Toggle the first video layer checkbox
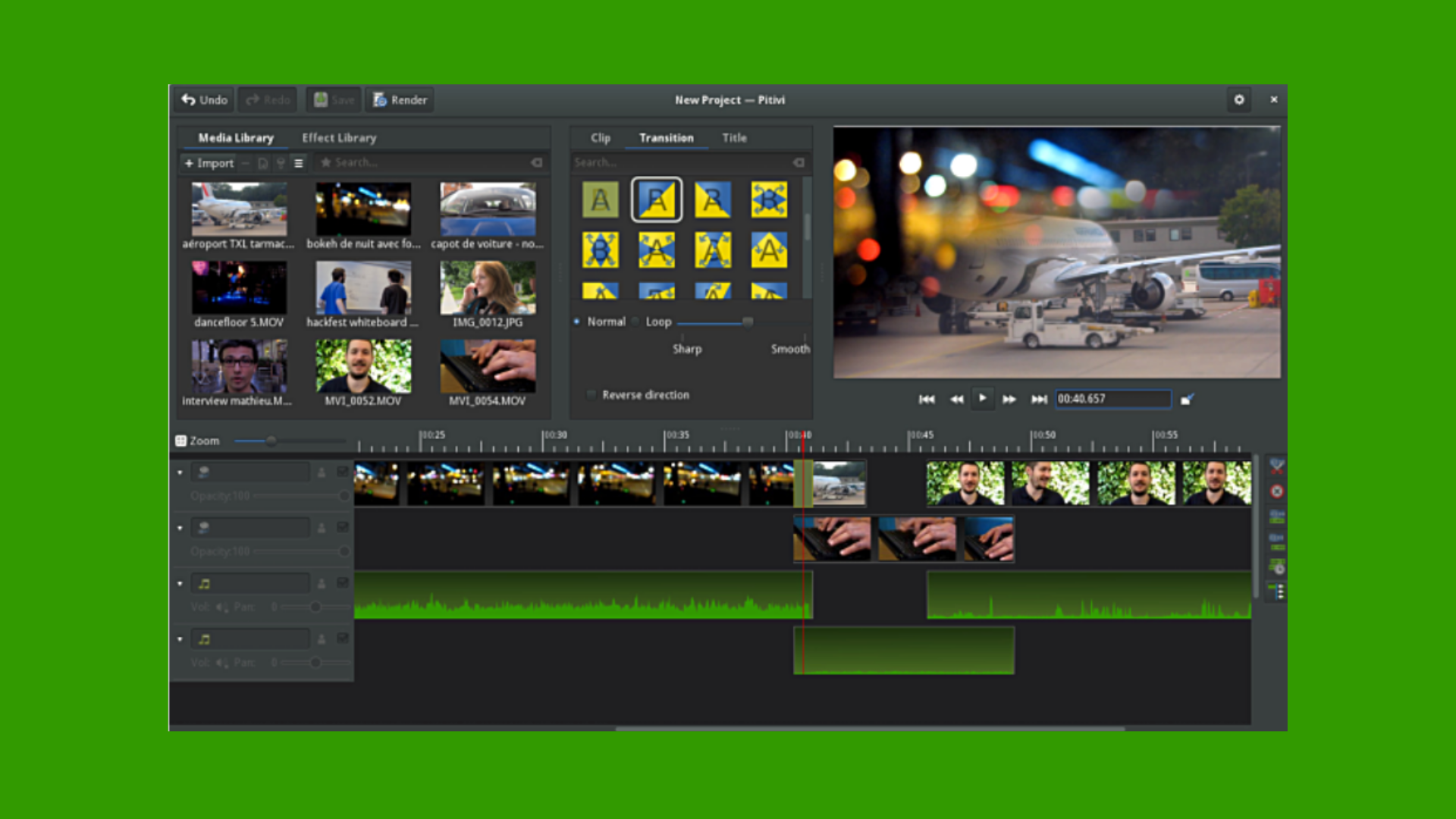Viewport: 1456px width, 819px height. click(x=343, y=472)
